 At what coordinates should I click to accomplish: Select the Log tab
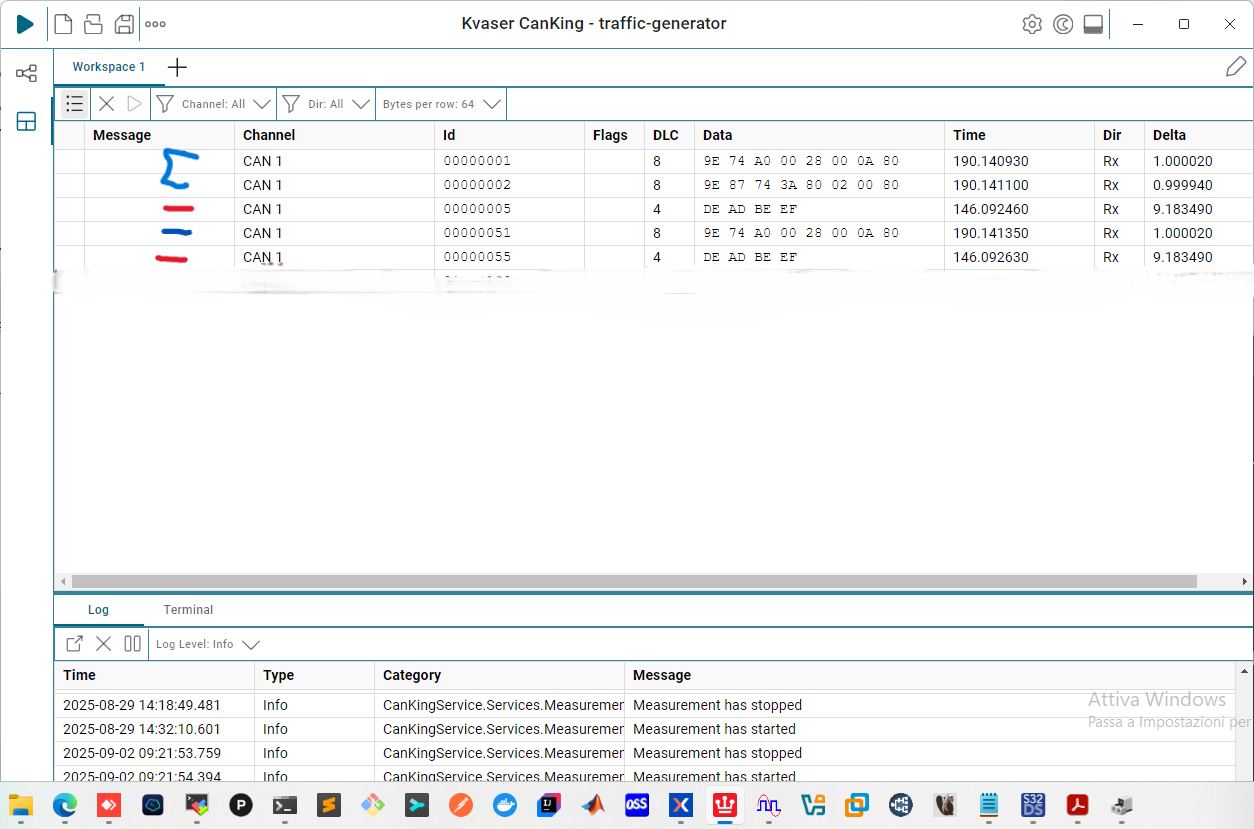[x=98, y=610]
